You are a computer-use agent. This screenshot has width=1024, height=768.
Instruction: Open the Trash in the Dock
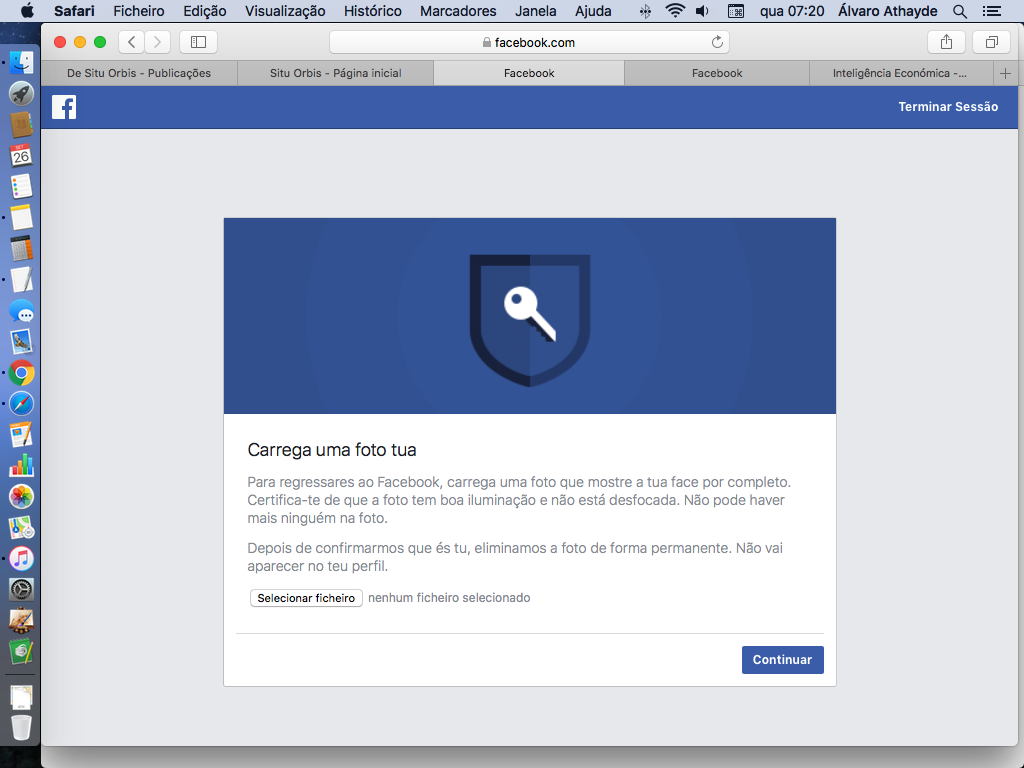[22, 728]
